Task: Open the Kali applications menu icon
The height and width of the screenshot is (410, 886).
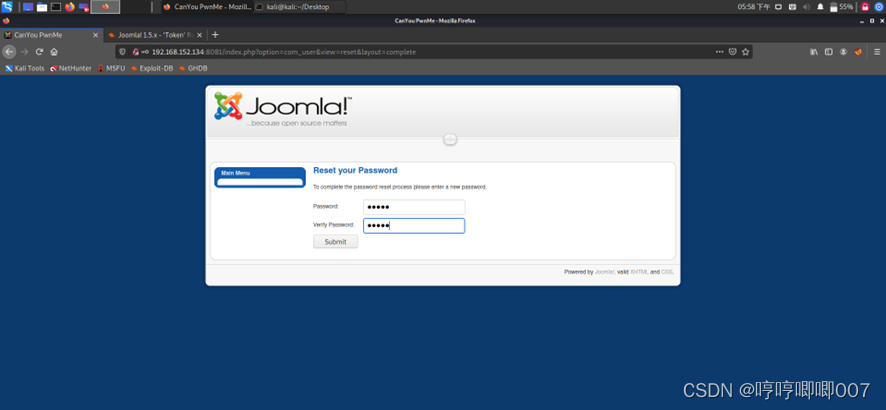Action: pos(7,7)
